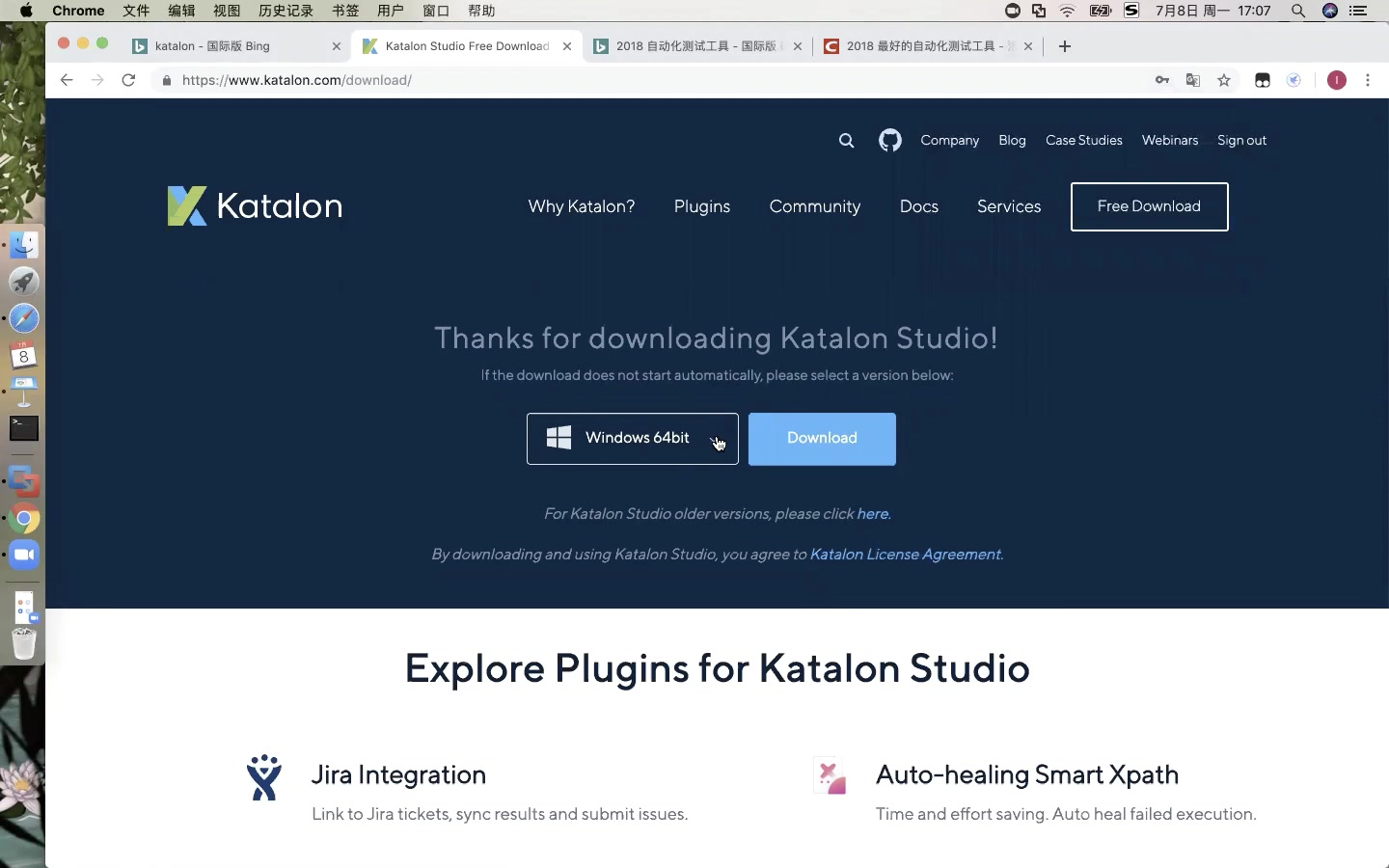Click the Chrome profile avatar
This screenshot has width=1389, height=868.
pos(1336,80)
